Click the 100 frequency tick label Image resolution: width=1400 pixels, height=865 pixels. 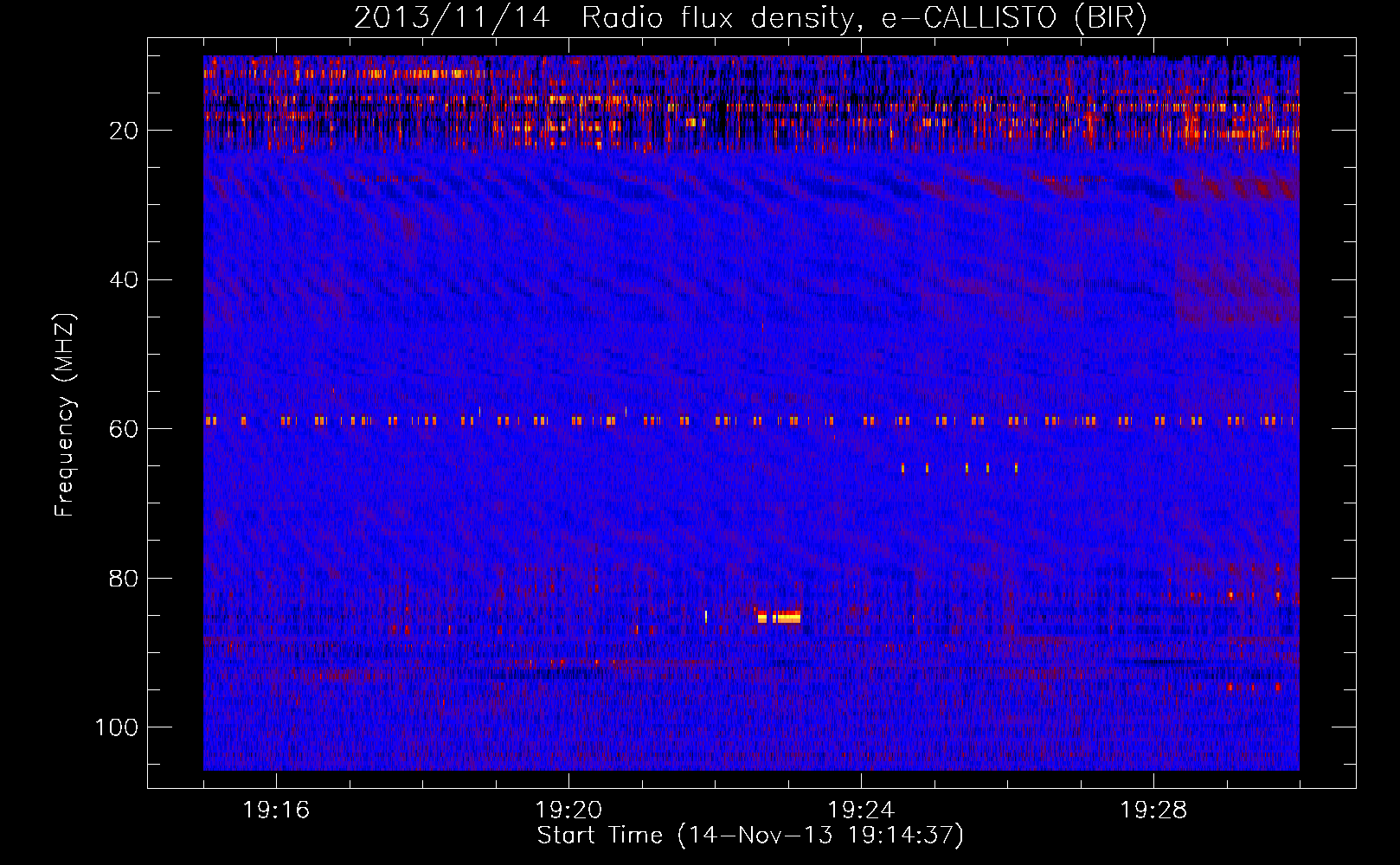117,727
